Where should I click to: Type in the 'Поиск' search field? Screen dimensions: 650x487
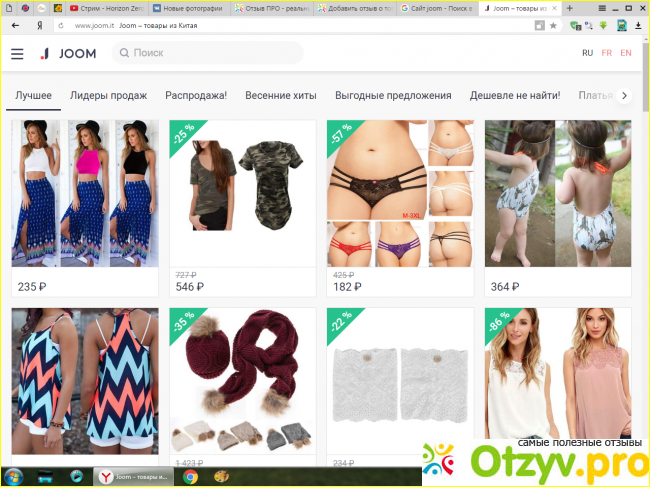click(x=210, y=53)
